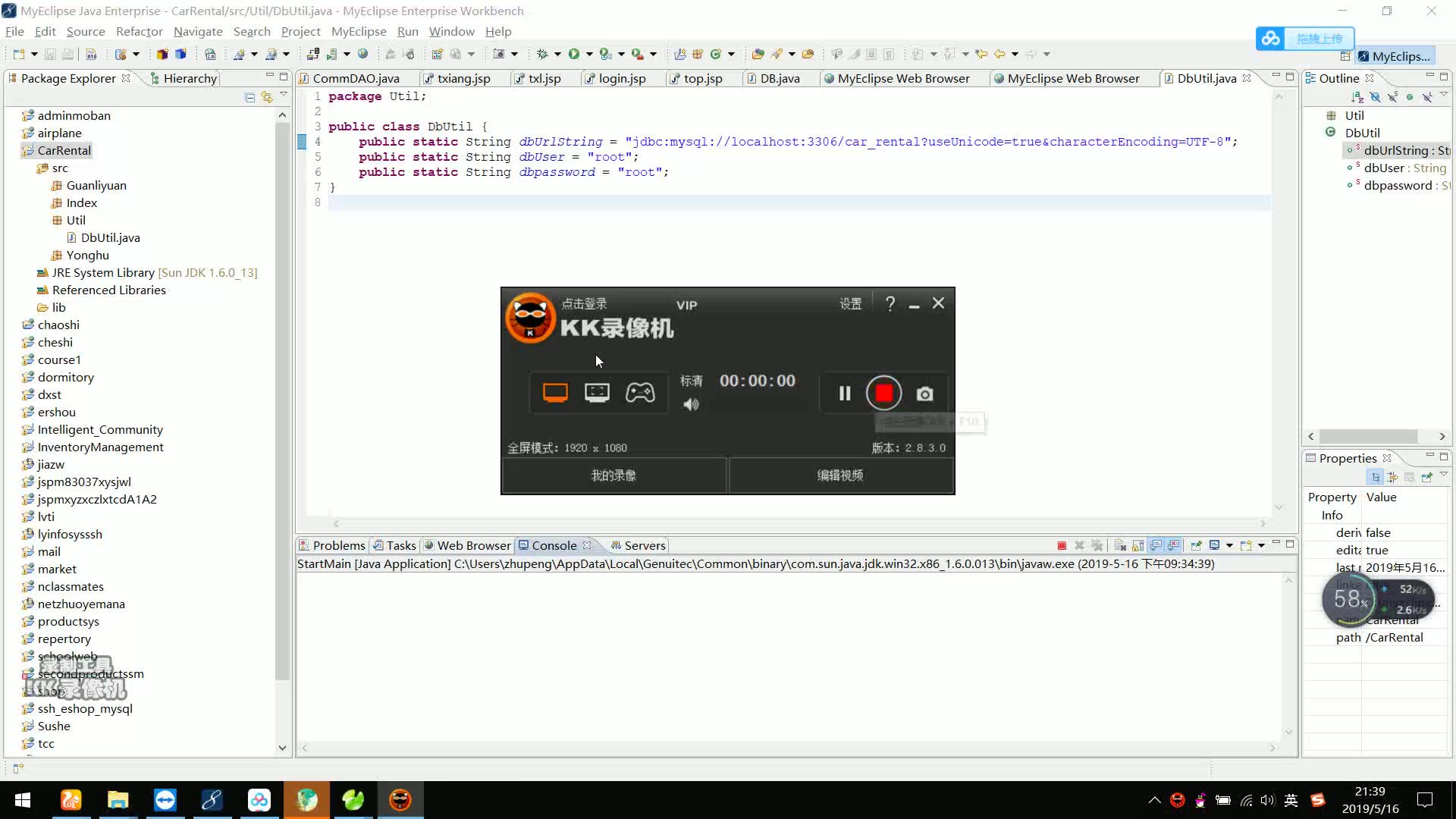Image resolution: width=1456 pixels, height=819 pixels.
Task: Click the New file toolbar icon
Action: (x=19, y=54)
